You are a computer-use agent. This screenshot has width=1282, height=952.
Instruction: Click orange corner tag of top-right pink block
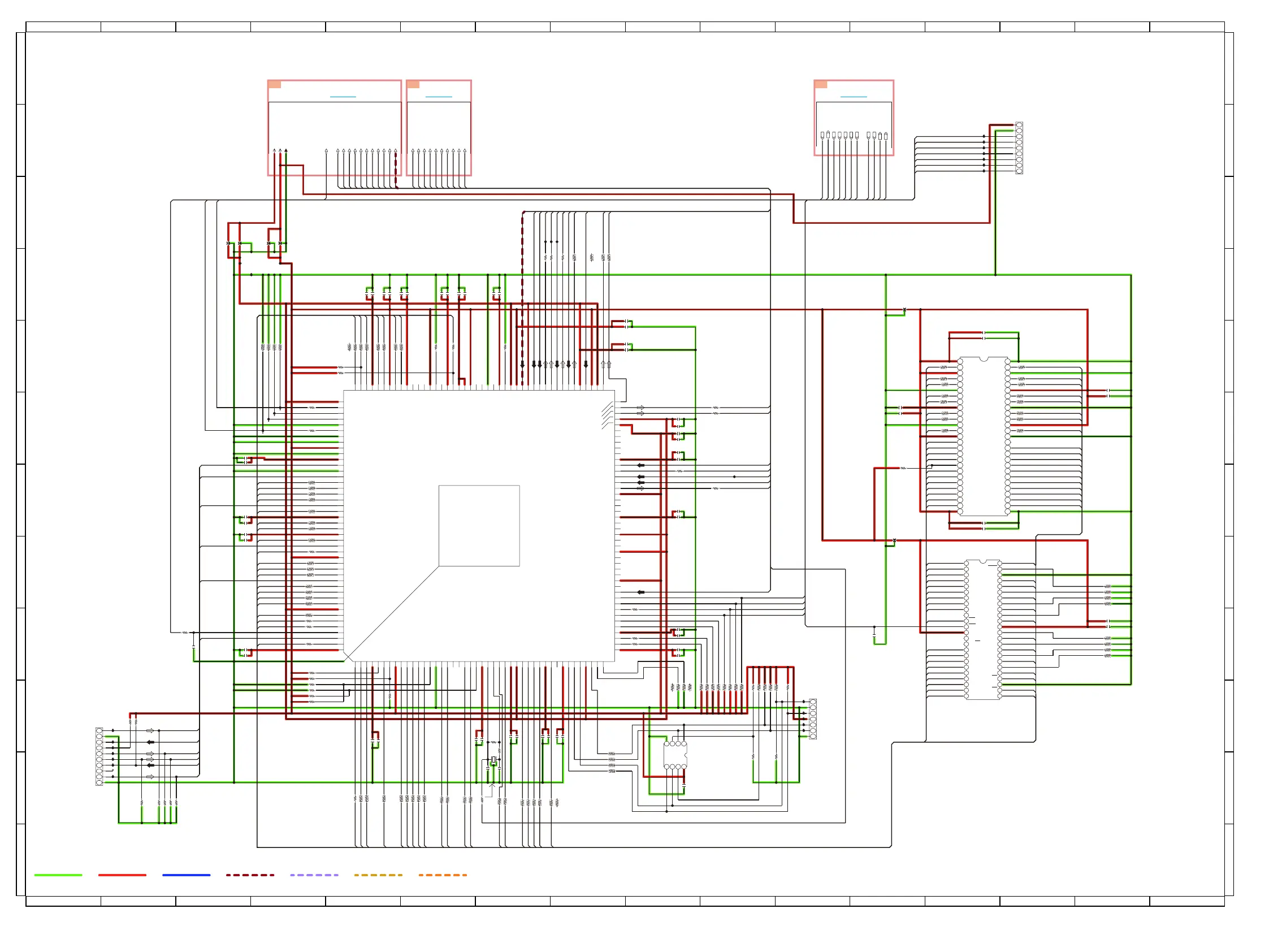click(821, 85)
